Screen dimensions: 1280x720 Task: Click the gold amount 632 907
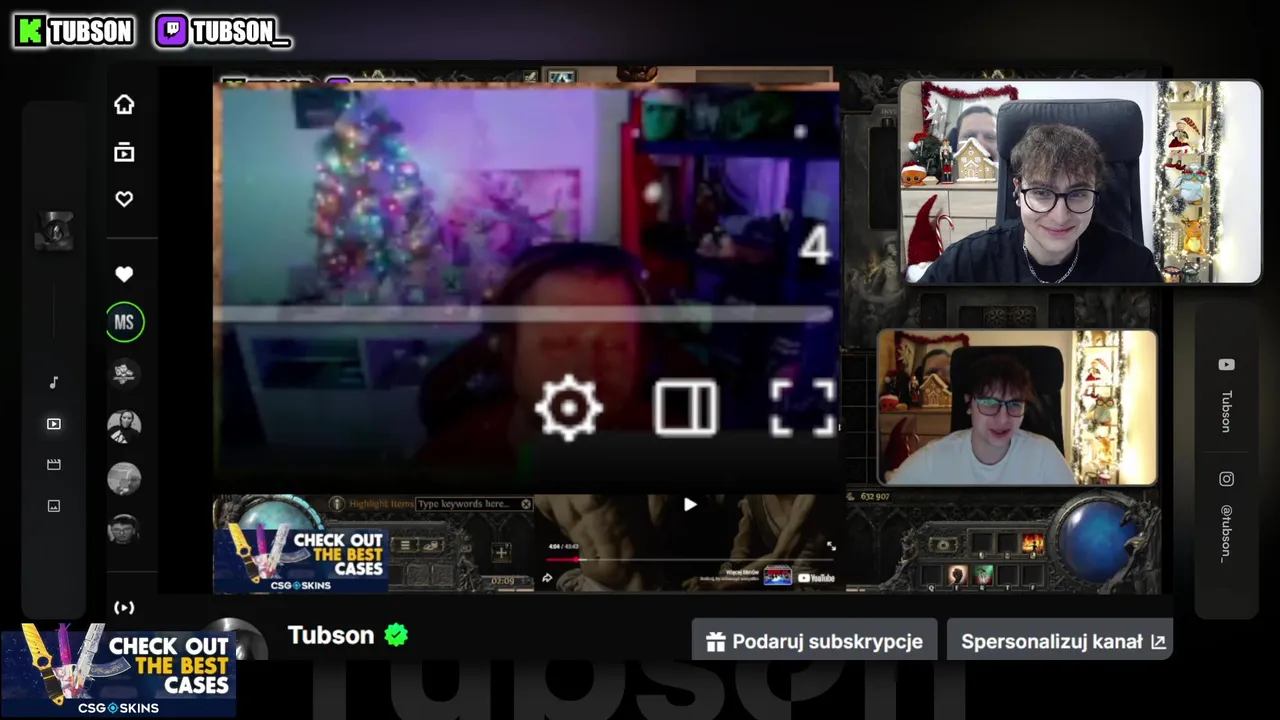(875, 496)
